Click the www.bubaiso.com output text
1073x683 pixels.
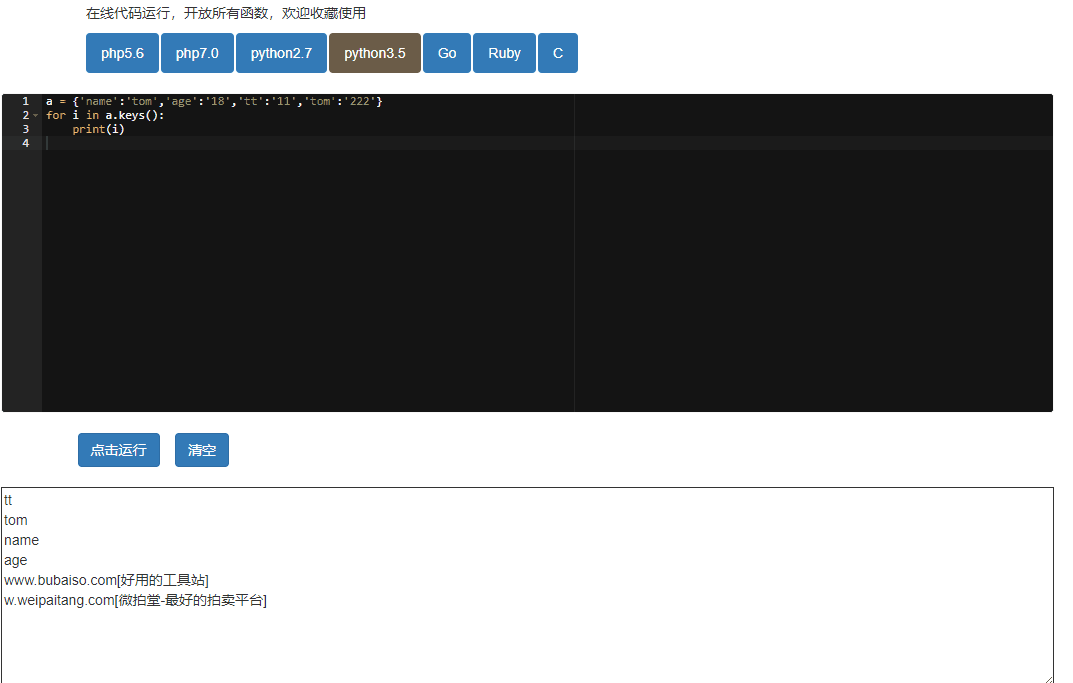(x=106, y=580)
